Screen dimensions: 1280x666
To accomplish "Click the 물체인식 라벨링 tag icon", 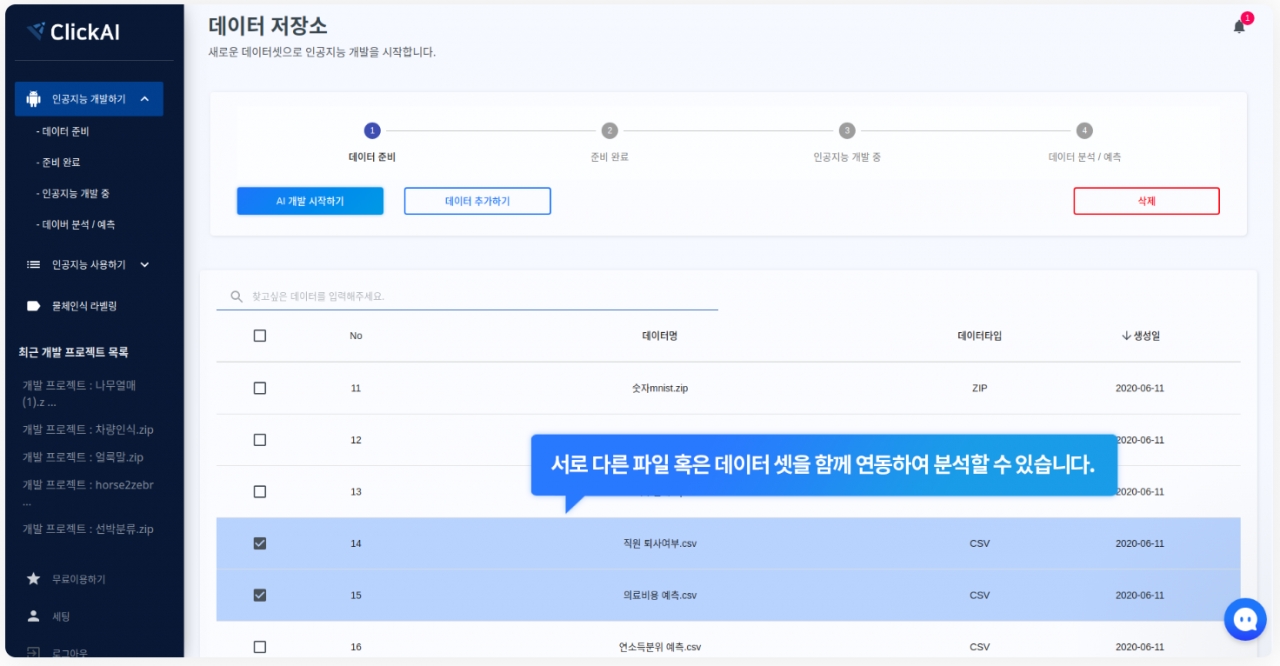I will (x=34, y=306).
